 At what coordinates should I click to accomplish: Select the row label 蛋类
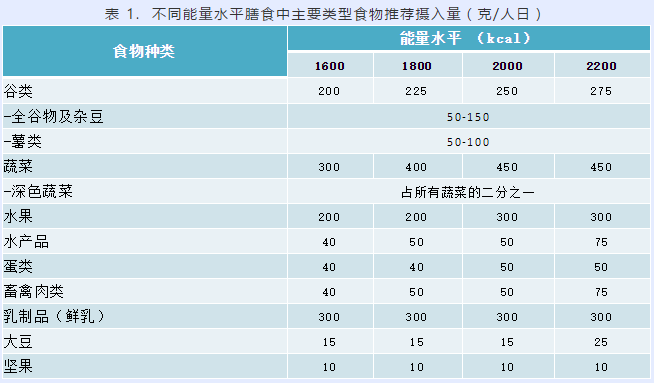click(x=18, y=266)
